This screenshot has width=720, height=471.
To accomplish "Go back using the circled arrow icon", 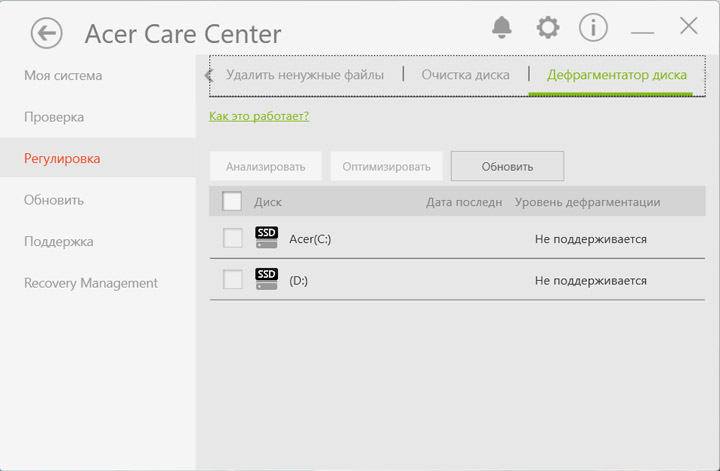I will pos(46,33).
